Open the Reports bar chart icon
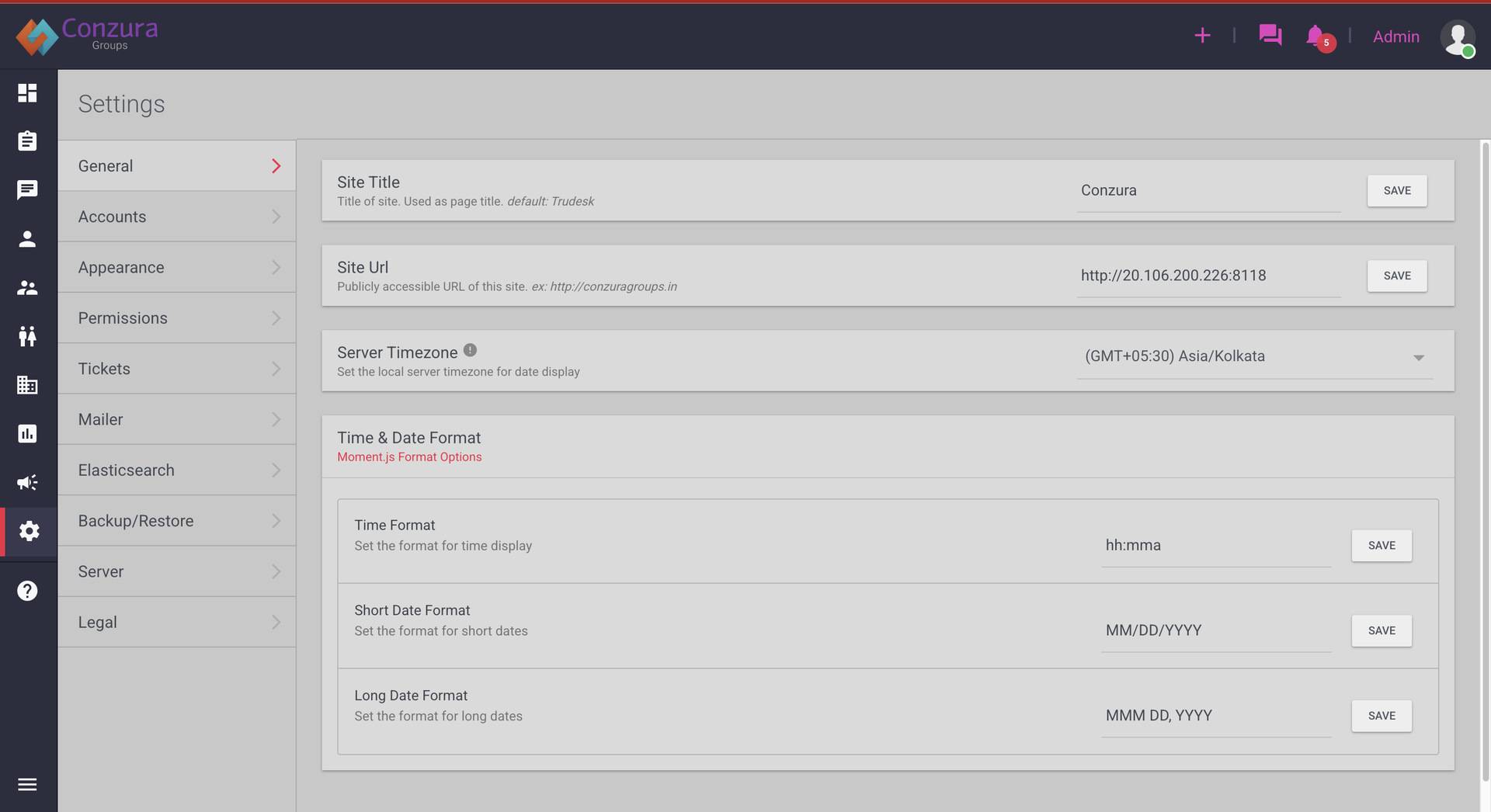 [28, 433]
